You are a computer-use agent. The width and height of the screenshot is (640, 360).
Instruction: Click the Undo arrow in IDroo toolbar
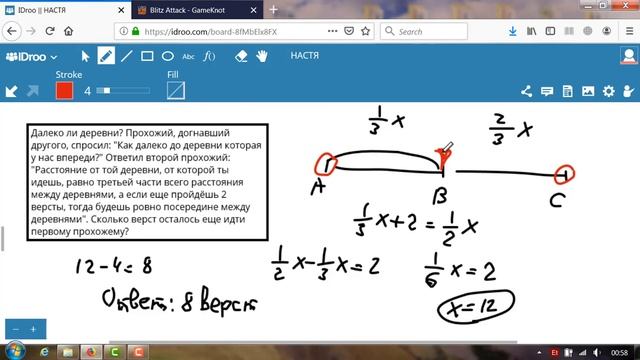pyautogui.click(x=11, y=91)
